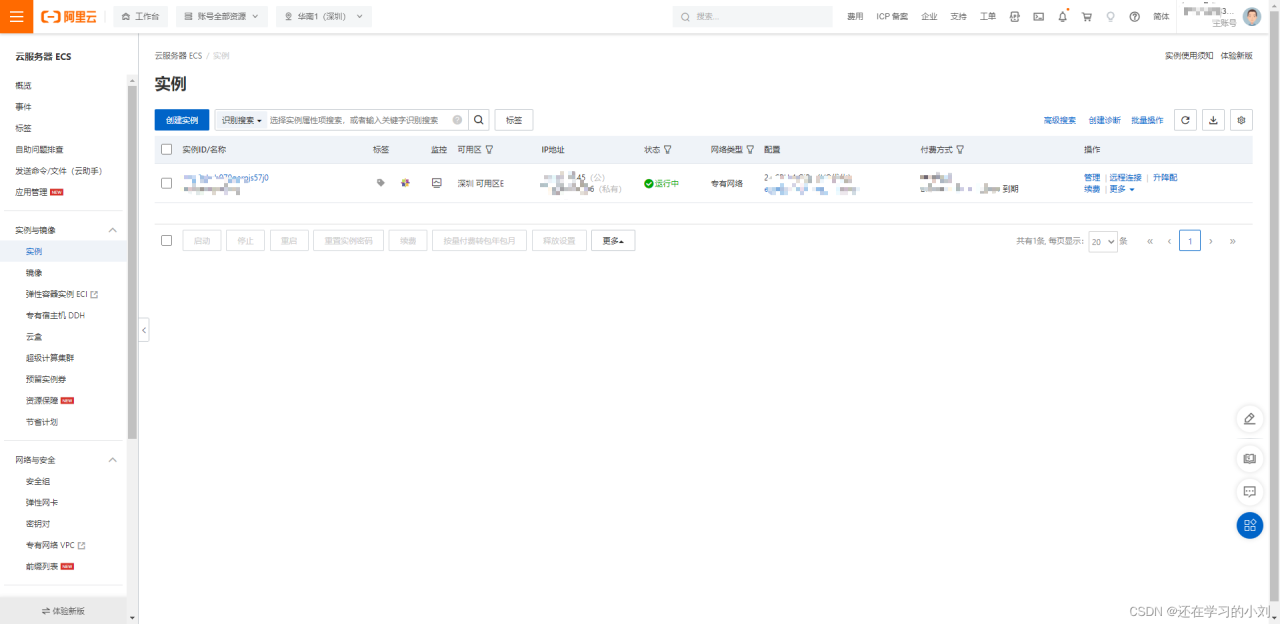Filter by 状态 funnel icon
Image resolution: width=1280 pixels, height=624 pixels.
[x=667, y=150]
